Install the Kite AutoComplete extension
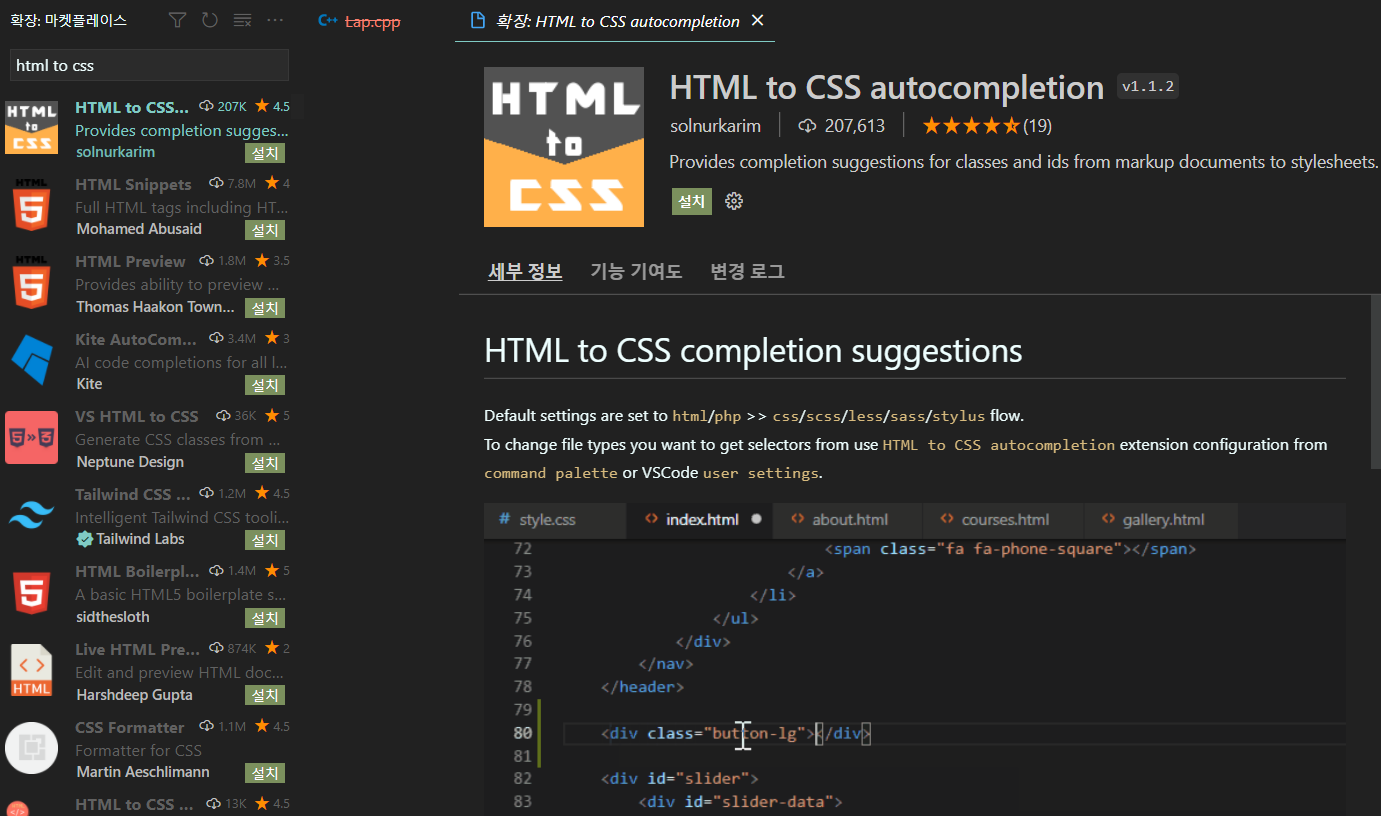The image size is (1381, 816). pos(265,385)
